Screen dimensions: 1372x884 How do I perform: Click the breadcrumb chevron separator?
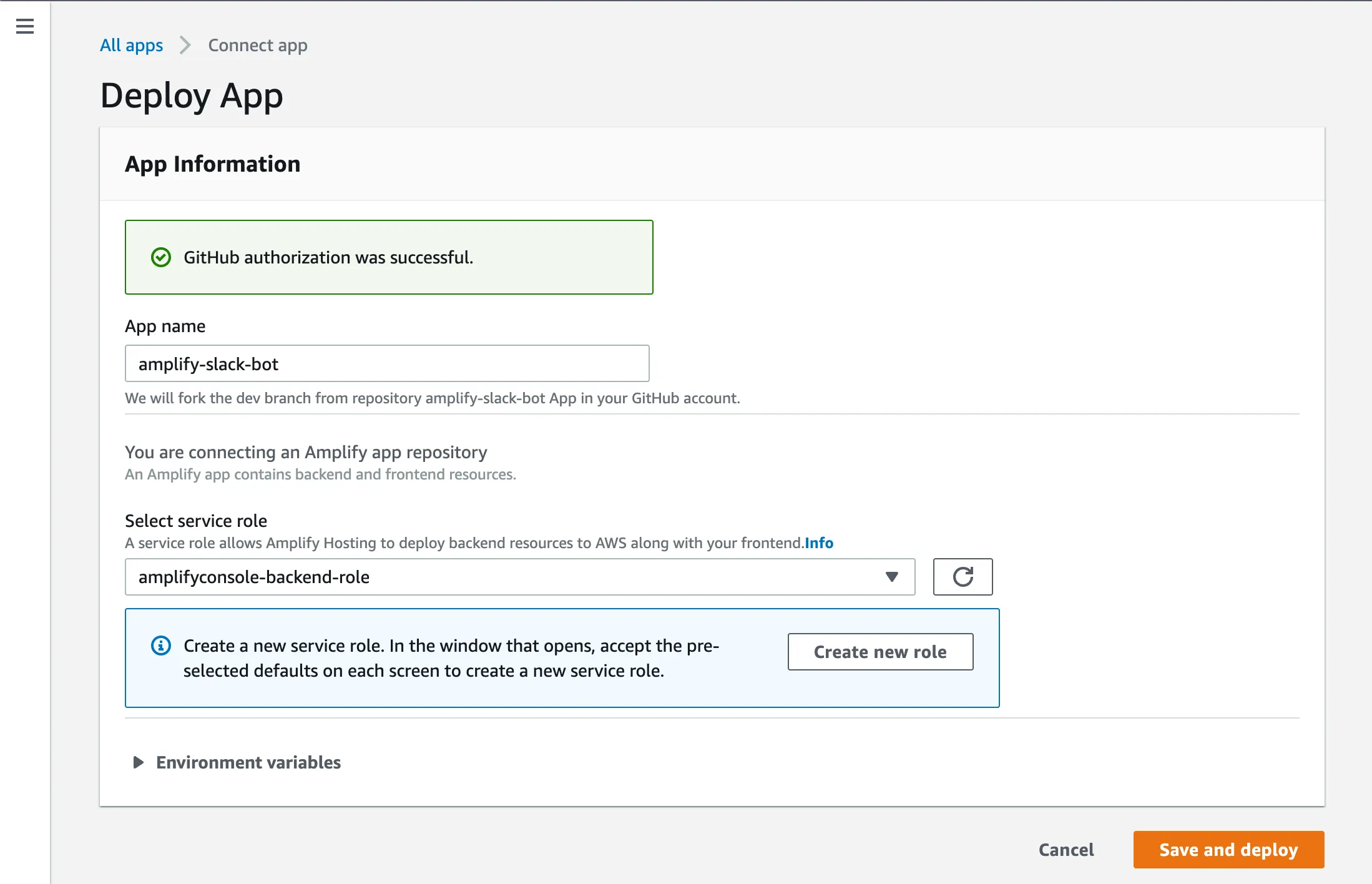[x=184, y=45]
